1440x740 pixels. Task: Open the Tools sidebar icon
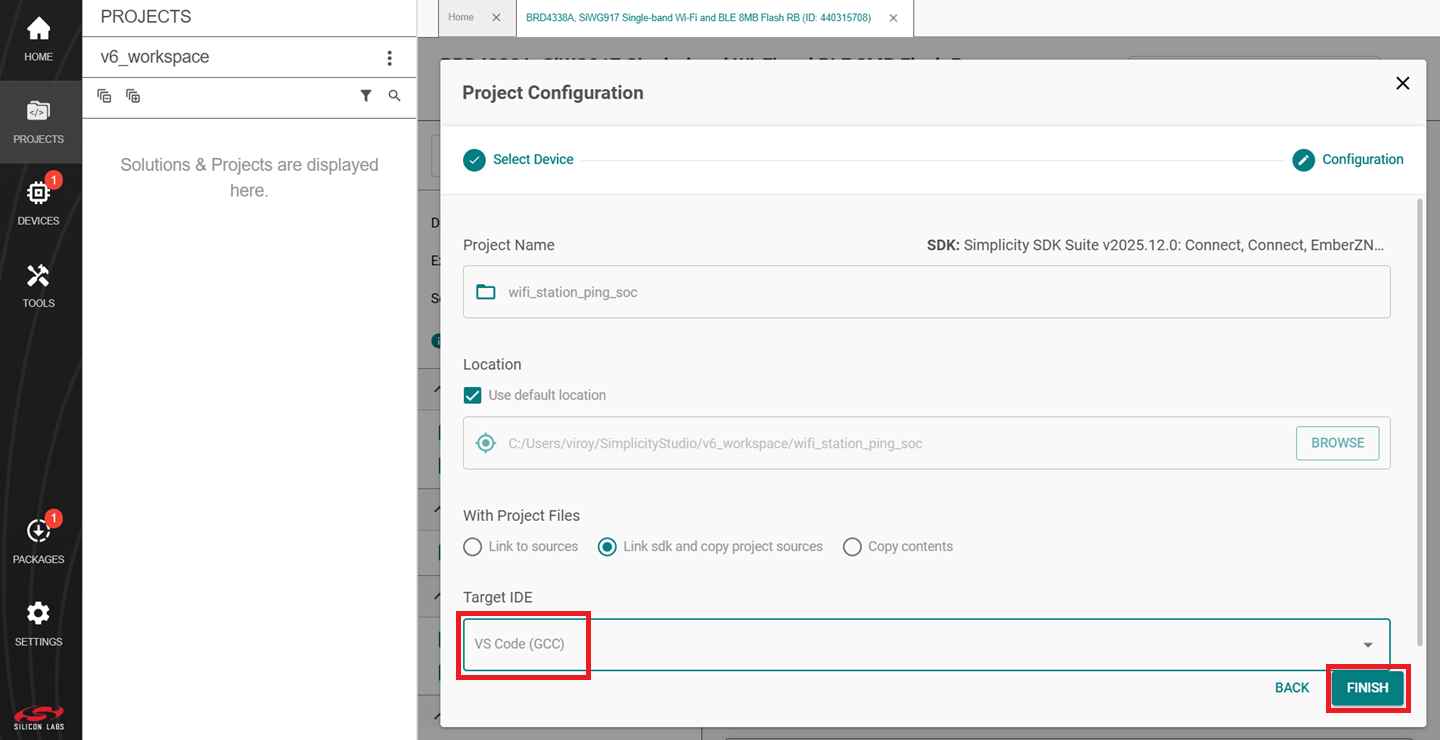click(x=38, y=285)
